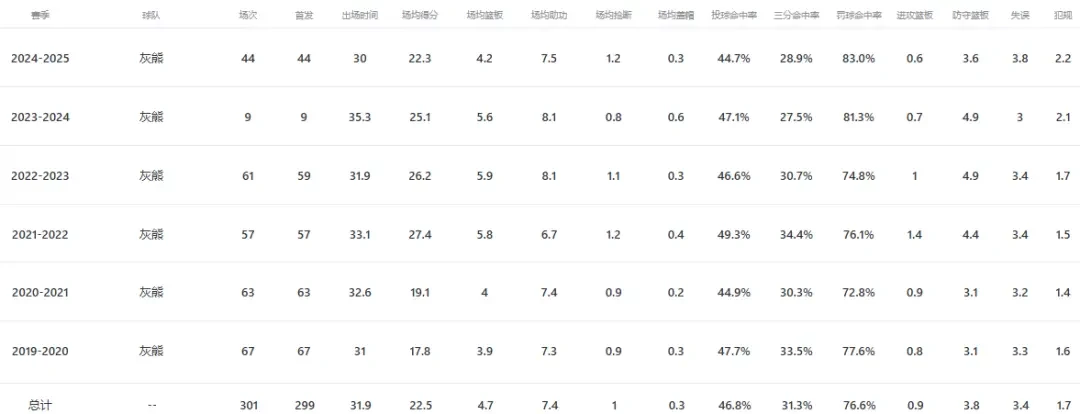Select the 球队 column header
This screenshot has height=414, width=1080.
150,15
